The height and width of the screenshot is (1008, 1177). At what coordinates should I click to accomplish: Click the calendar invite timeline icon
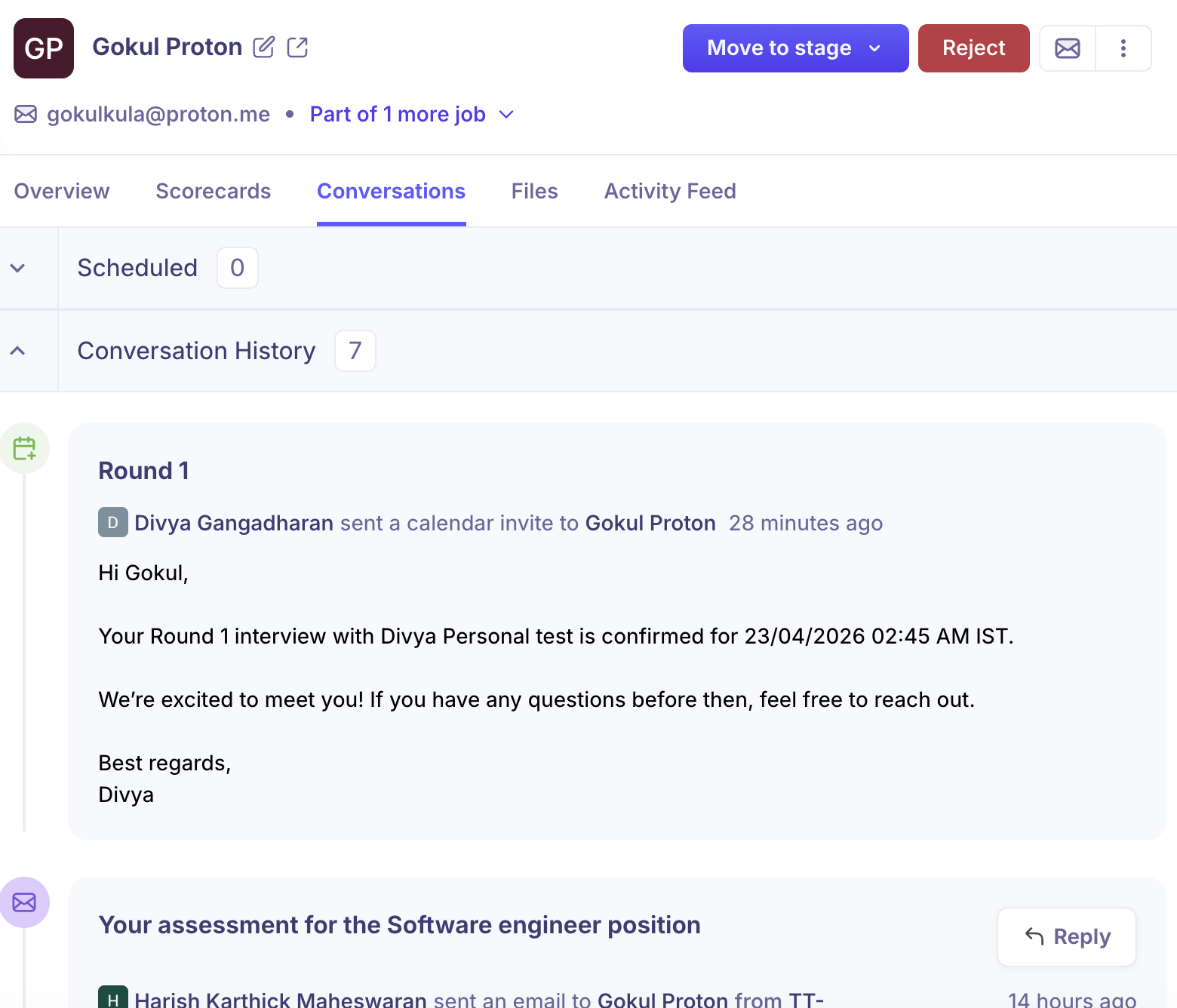24,448
